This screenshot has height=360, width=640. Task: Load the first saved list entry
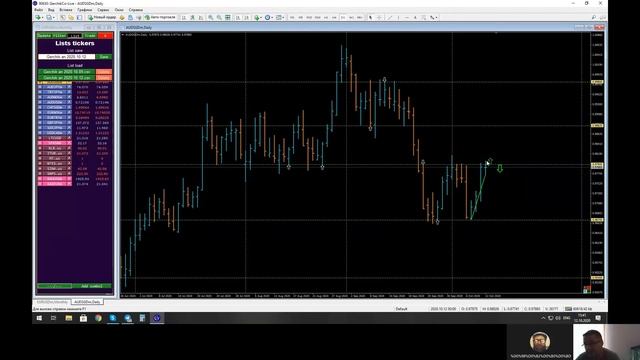[x=67, y=71]
